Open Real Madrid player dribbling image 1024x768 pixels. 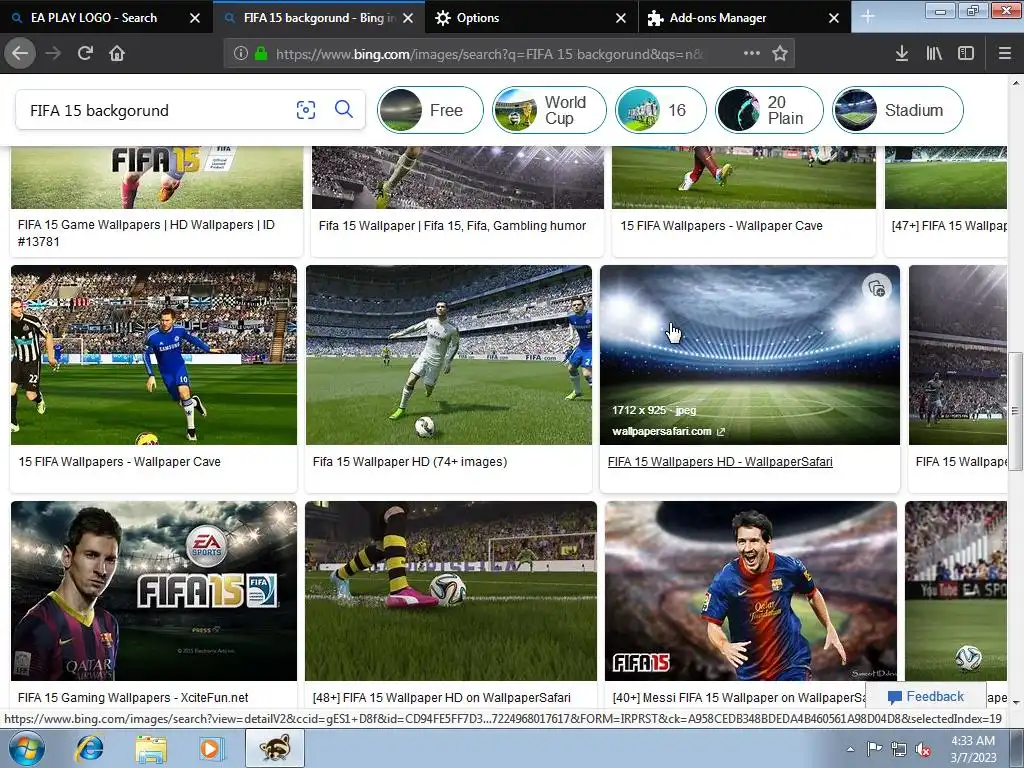449,355
